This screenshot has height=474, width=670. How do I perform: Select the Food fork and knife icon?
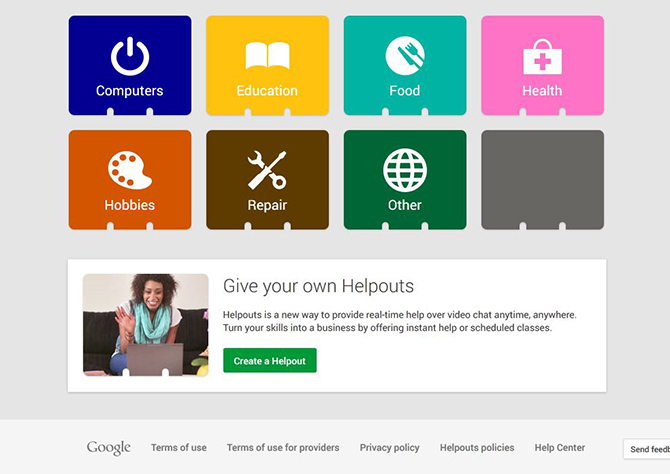point(405,56)
